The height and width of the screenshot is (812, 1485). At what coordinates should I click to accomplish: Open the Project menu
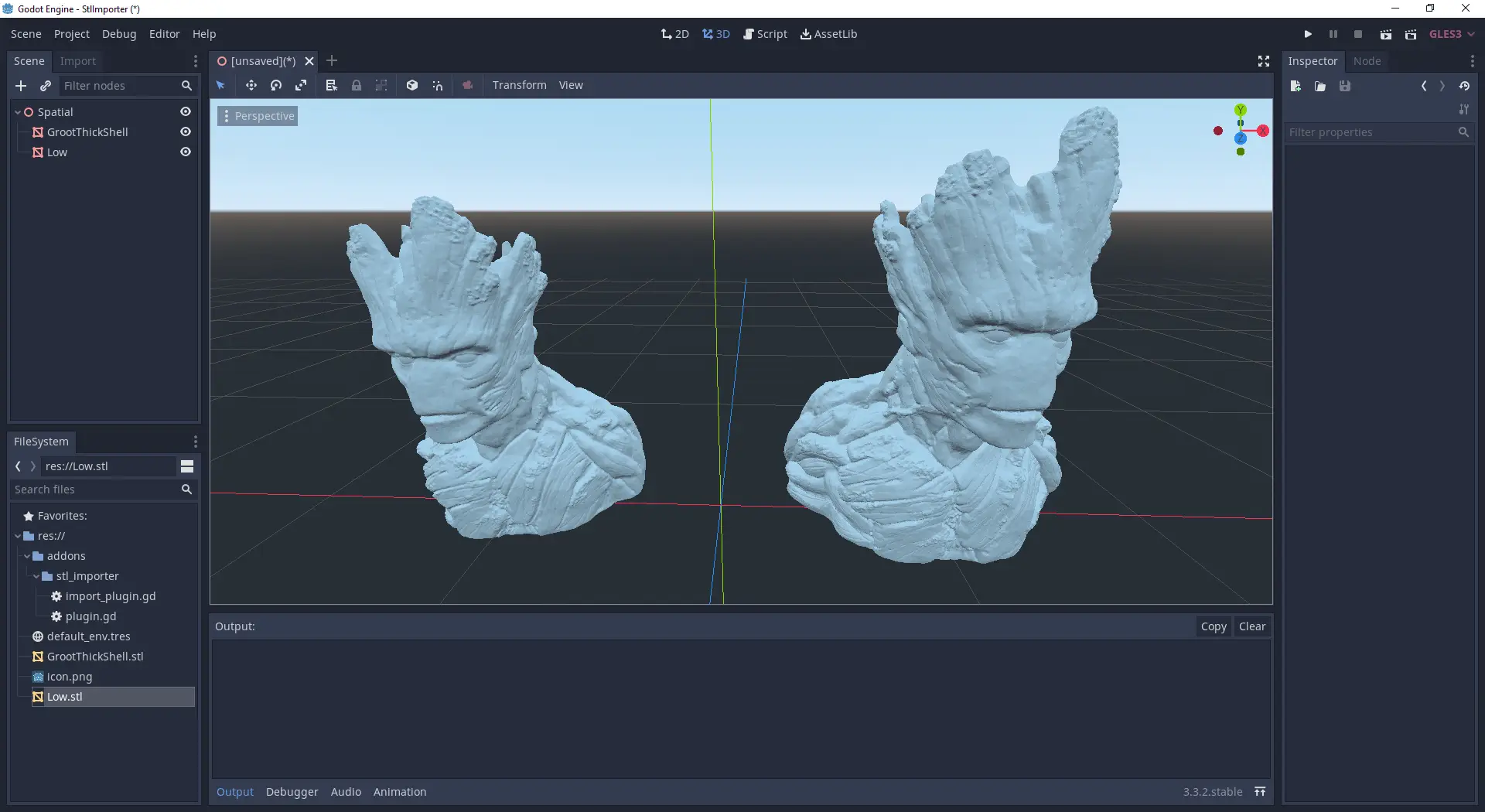point(72,34)
